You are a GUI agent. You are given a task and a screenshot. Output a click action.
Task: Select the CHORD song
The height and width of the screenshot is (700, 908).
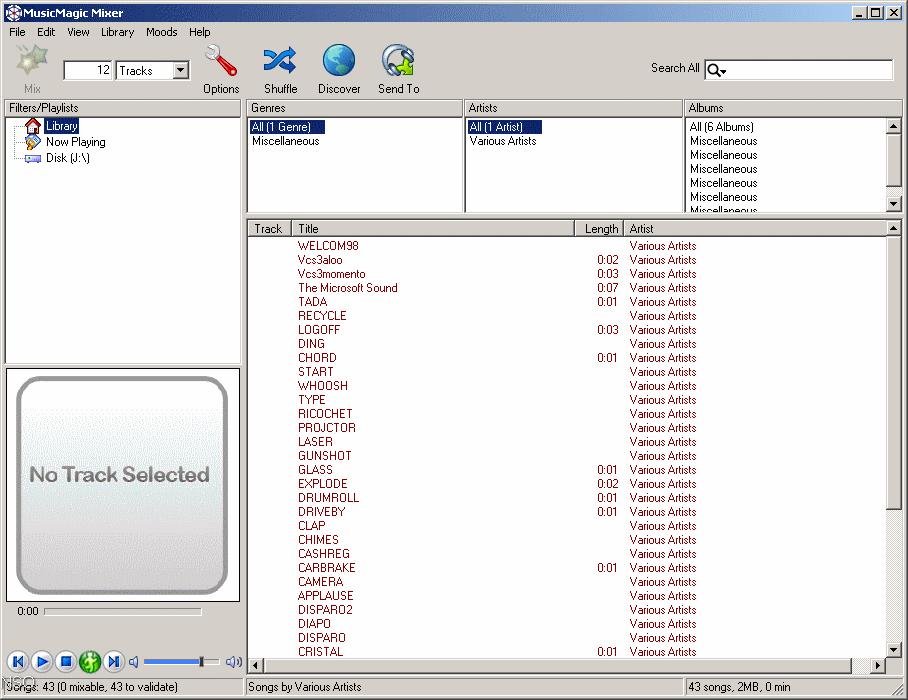[x=317, y=358]
